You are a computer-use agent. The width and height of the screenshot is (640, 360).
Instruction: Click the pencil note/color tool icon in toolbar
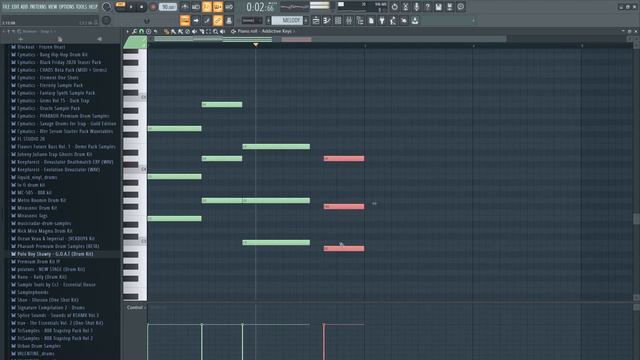pyautogui.click(x=207, y=20)
